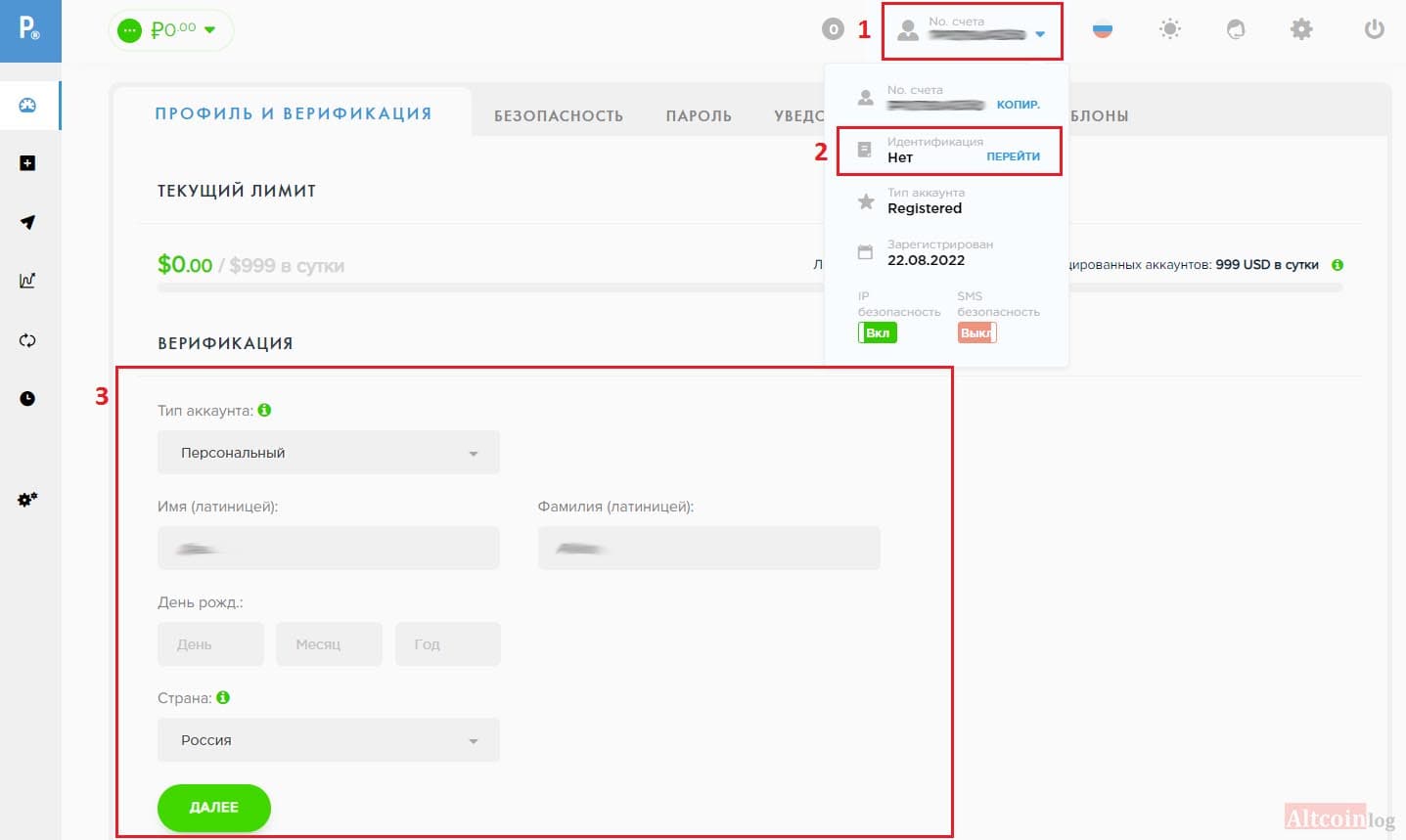The height and width of the screenshot is (840, 1406).
Task: Click the Payeer logo in the sidebar
Action: coord(30,29)
